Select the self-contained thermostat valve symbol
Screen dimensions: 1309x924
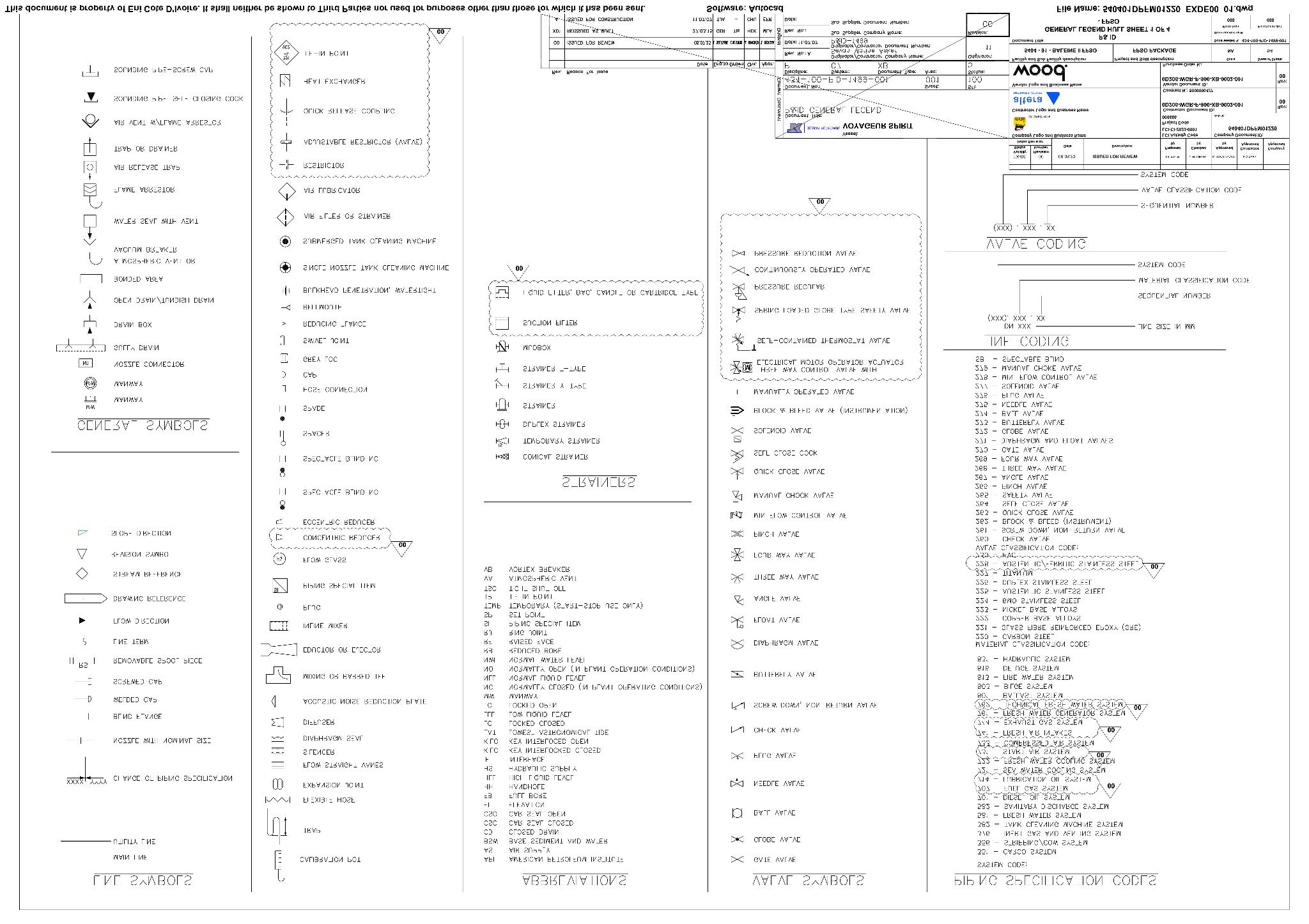coord(743,342)
